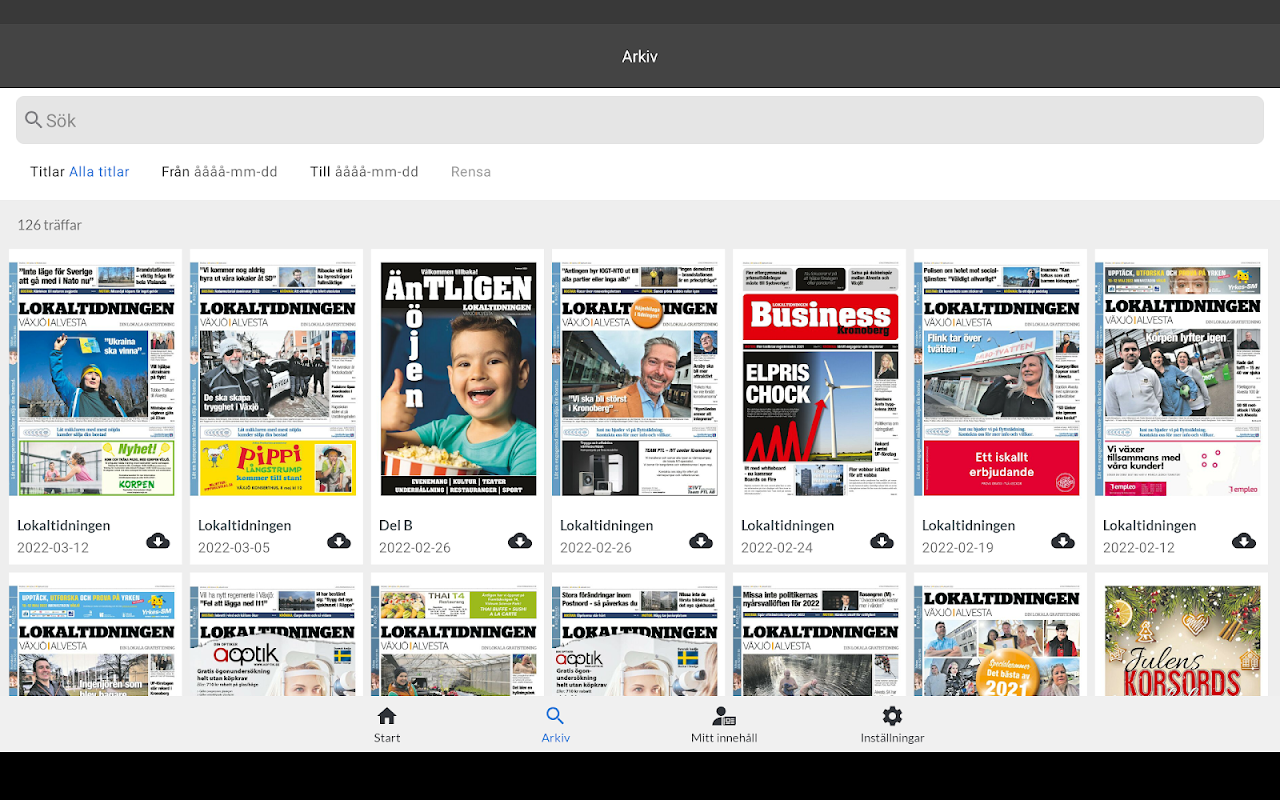
Task: Open the Titlar Alla titlar filter
Action: click(80, 172)
